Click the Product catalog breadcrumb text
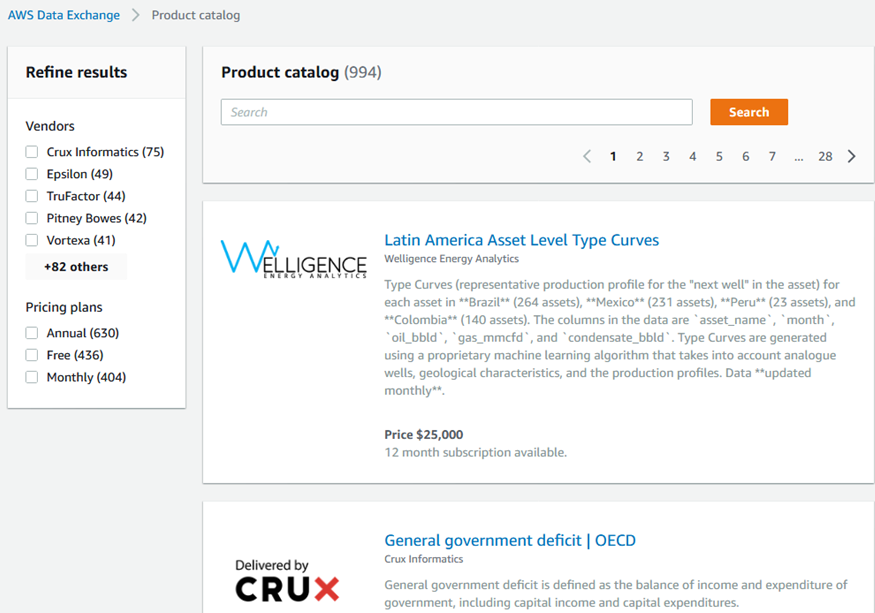This screenshot has width=875, height=613. pos(196,15)
